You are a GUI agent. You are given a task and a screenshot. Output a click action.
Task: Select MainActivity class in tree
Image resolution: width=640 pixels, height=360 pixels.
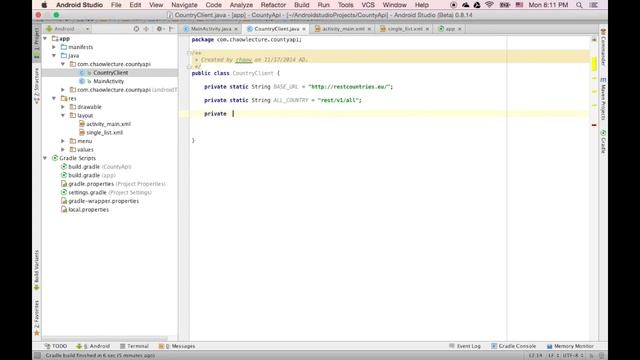[109, 81]
